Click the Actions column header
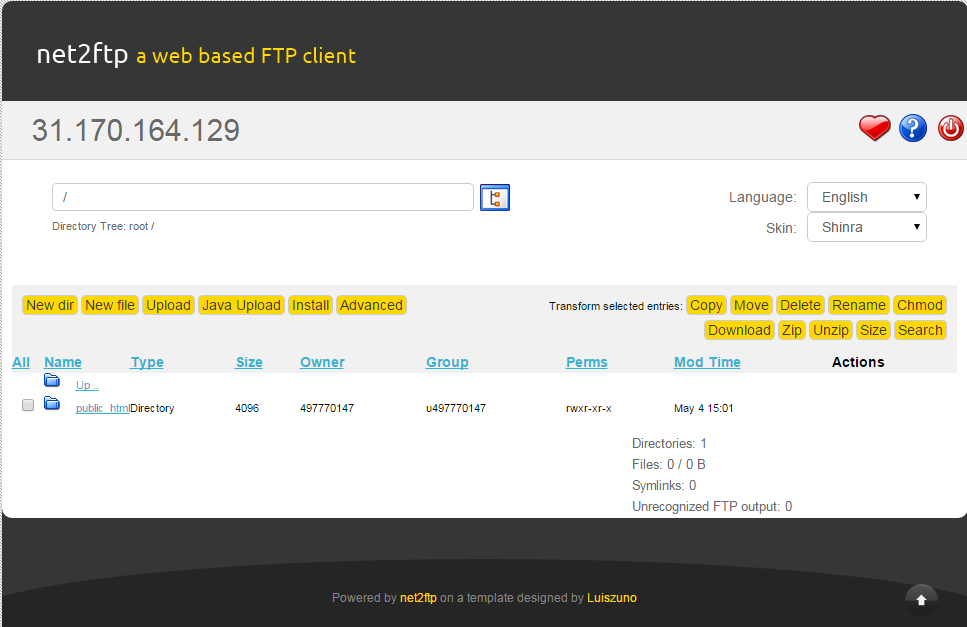Screen dimensions: 967x627 pos(858,363)
